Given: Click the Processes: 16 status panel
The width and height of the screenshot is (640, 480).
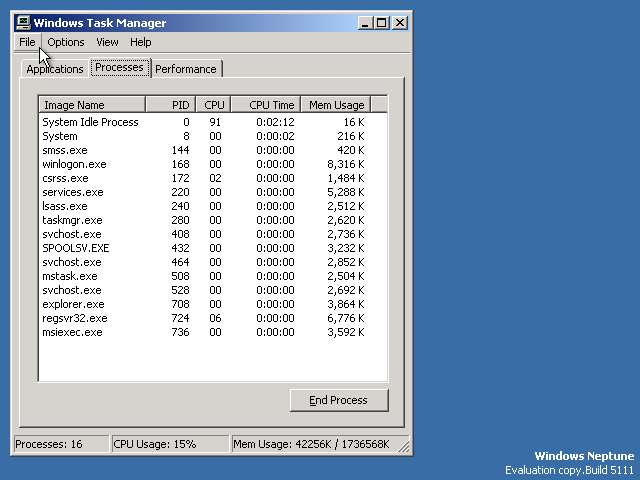Looking at the screenshot, I should 61,444.
